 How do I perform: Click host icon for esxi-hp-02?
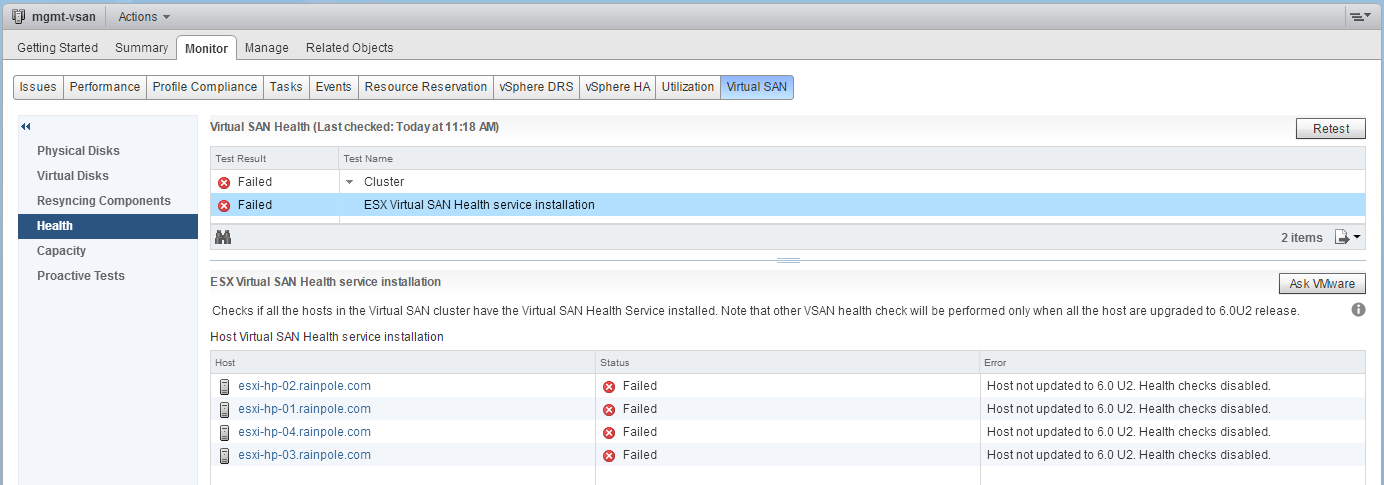click(x=225, y=386)
